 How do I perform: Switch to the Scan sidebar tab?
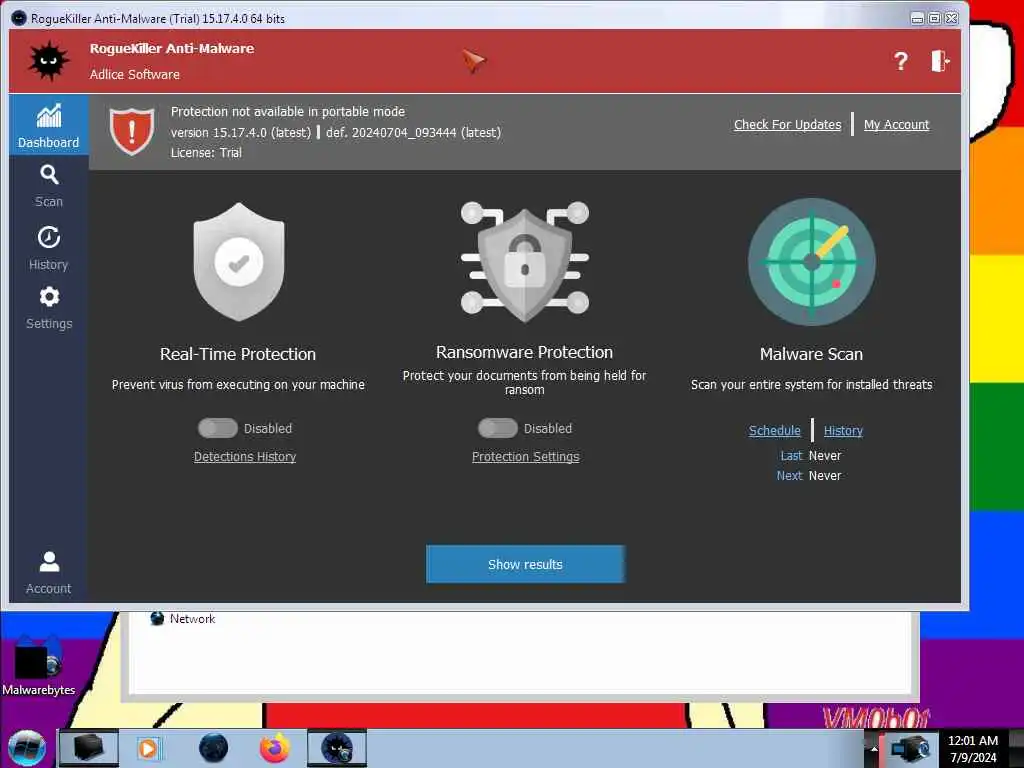point(49,186)
